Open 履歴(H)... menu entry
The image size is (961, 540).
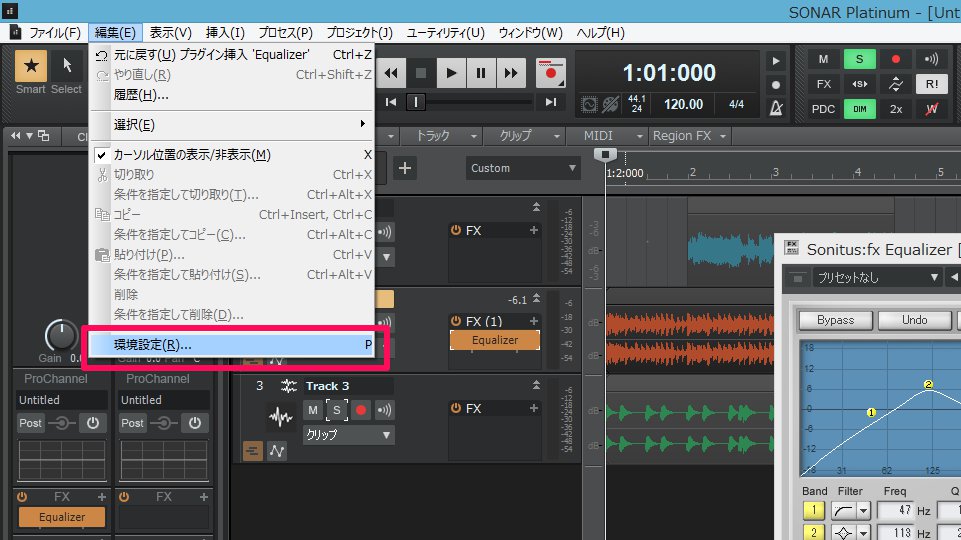click(x=232, y=94)
